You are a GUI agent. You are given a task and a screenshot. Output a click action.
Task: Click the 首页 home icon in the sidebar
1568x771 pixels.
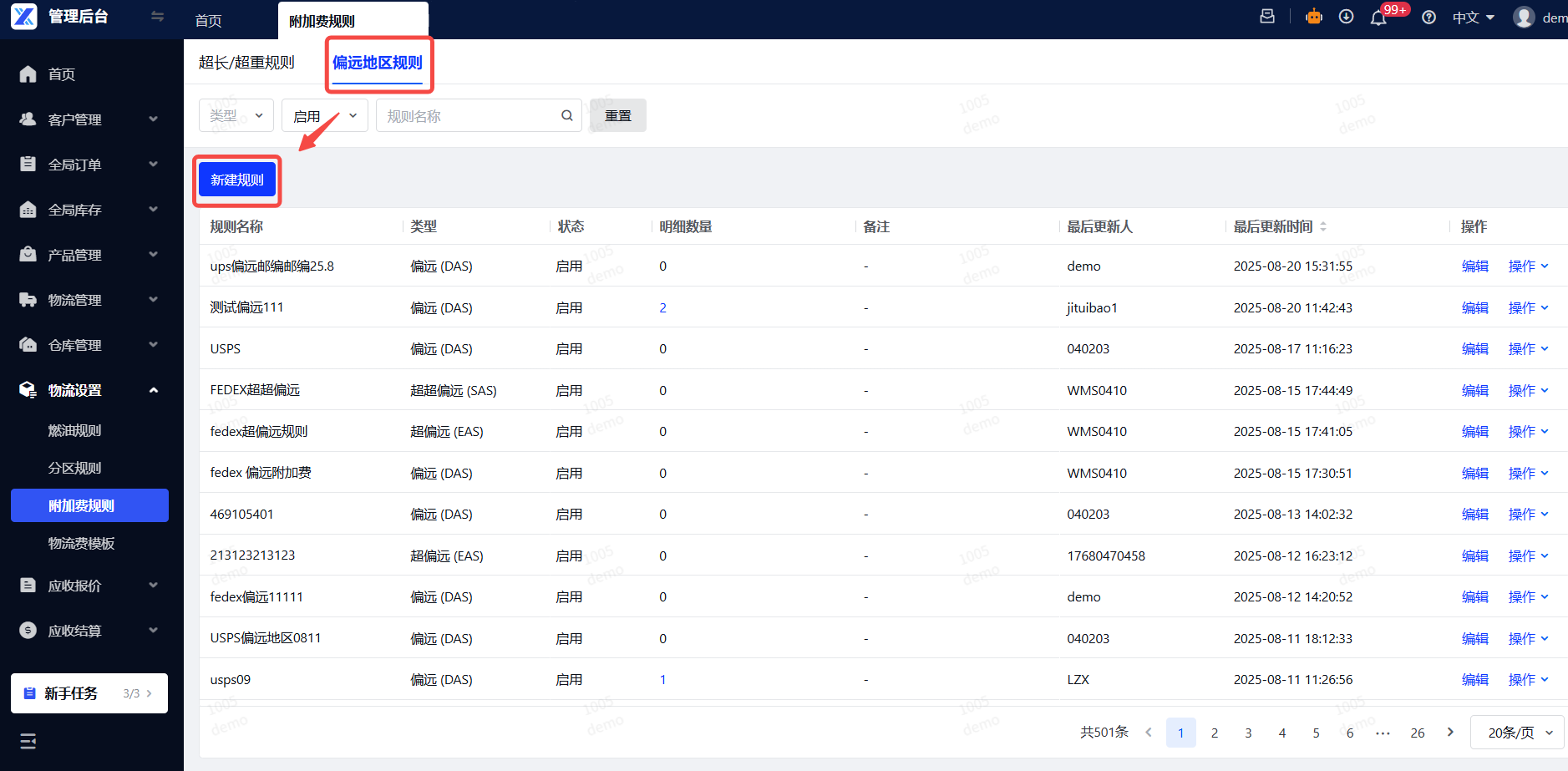coord(28,74)
